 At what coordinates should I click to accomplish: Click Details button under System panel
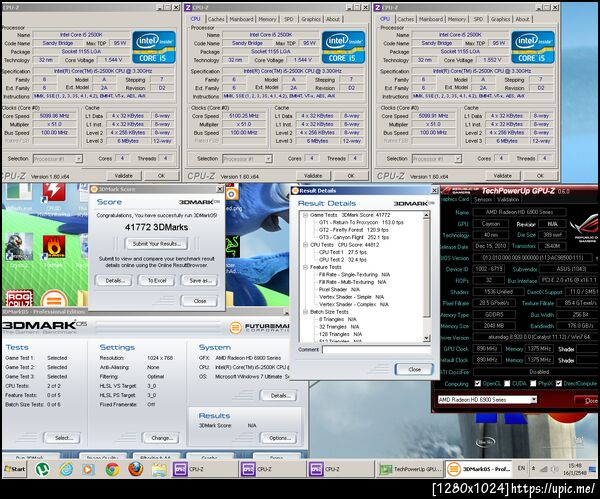point(279,395)
